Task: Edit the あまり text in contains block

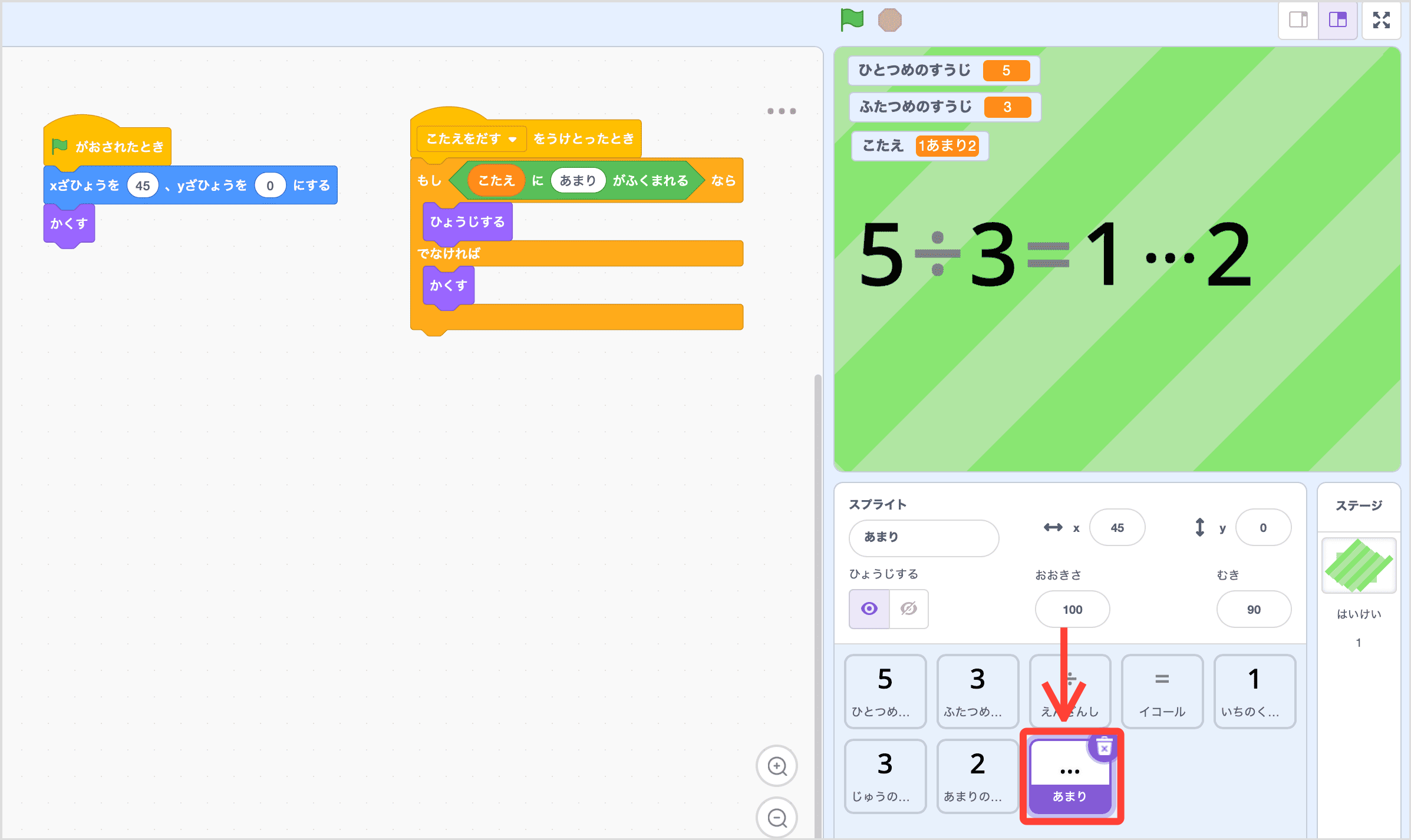Action: click(578, 180)
